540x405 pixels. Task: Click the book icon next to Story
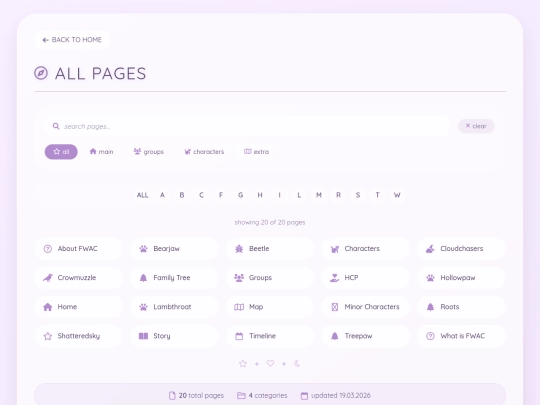143,336
